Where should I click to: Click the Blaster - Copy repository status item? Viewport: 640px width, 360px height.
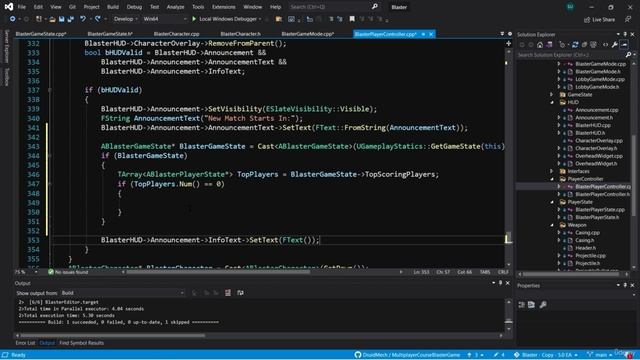pos(546,355)
